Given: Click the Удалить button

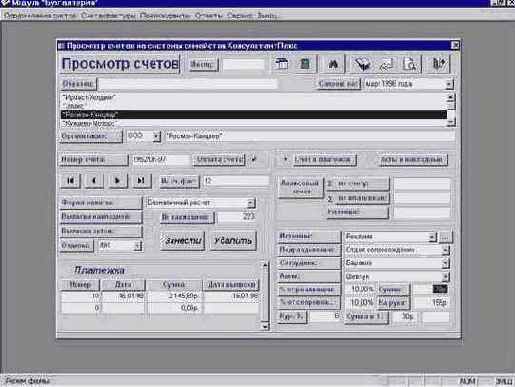Looking at the screenshot, I should point(233,241).
